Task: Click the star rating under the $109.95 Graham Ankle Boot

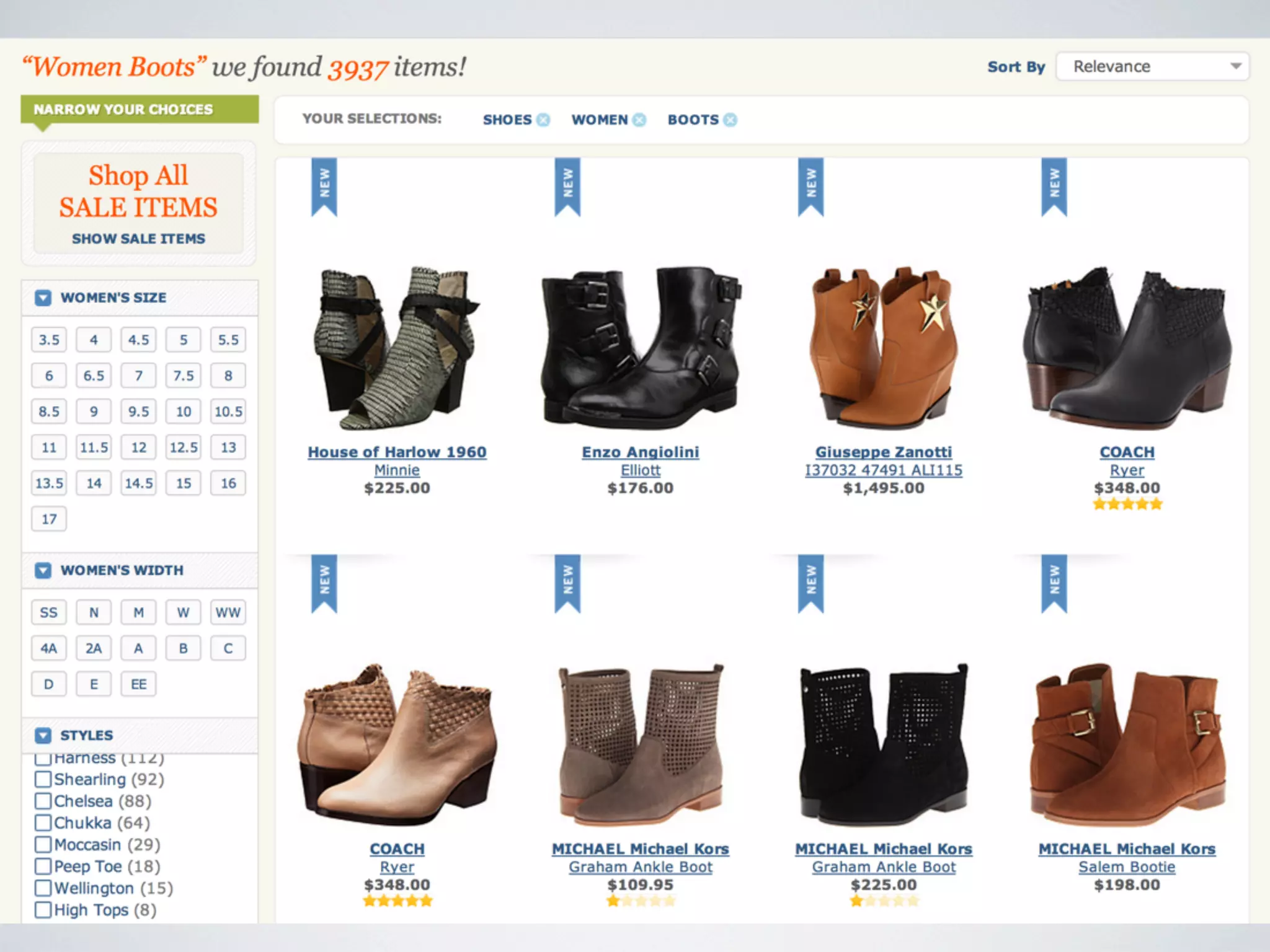Action: click(640, 901)
